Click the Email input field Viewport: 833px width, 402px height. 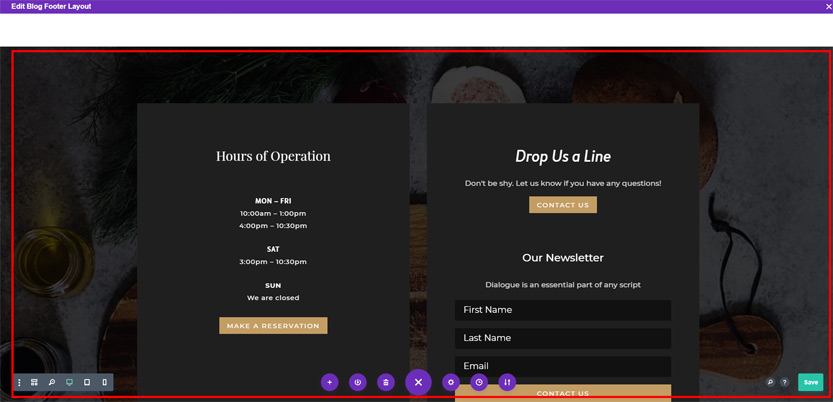[563, 366]
